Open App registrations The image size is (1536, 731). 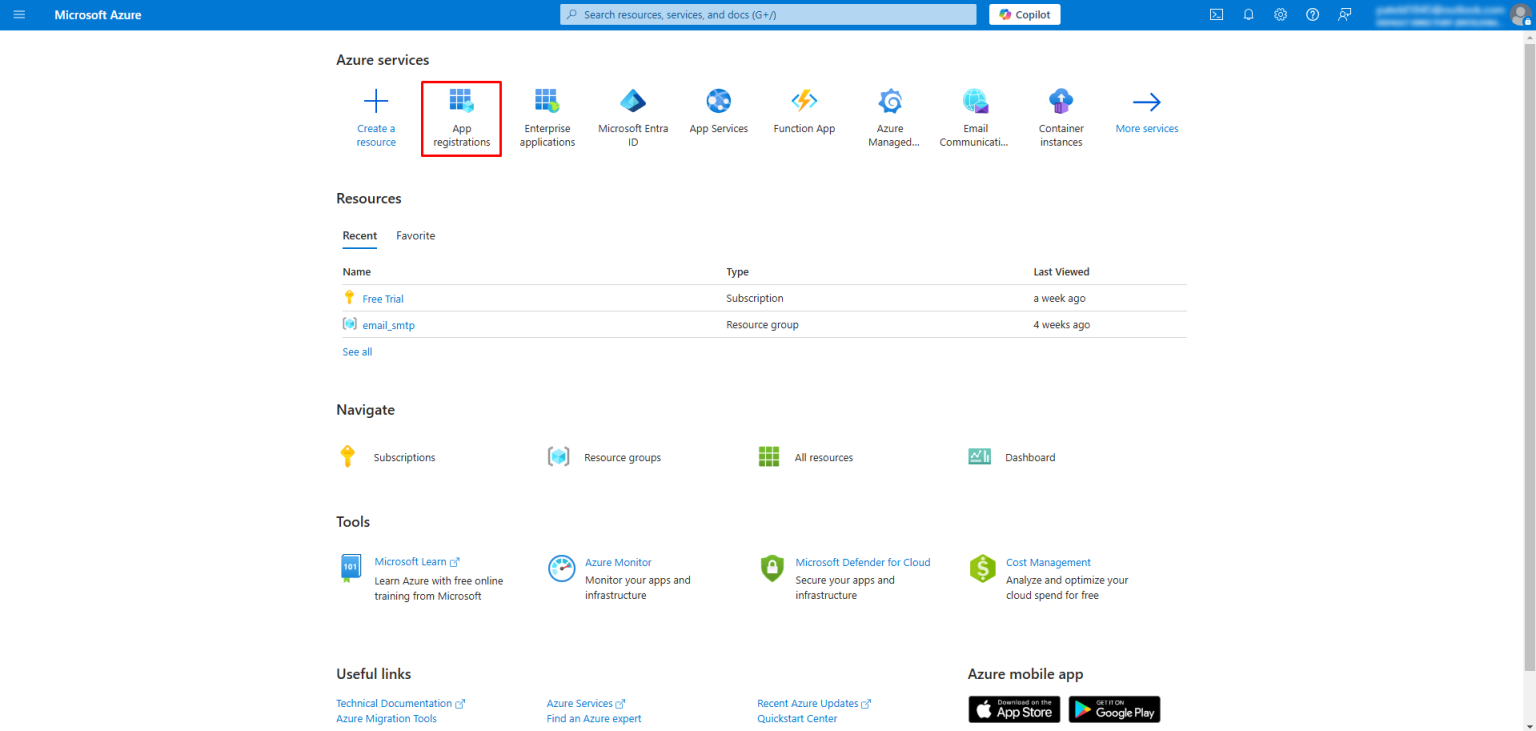461,117
